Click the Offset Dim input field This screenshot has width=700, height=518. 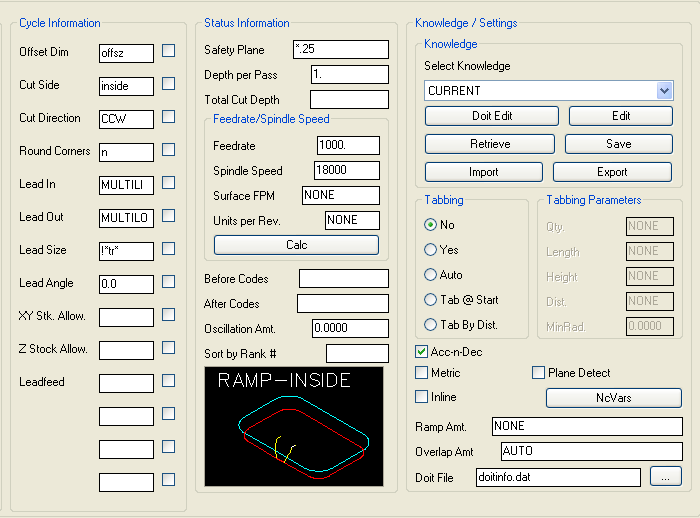click(x=126, y=53)
